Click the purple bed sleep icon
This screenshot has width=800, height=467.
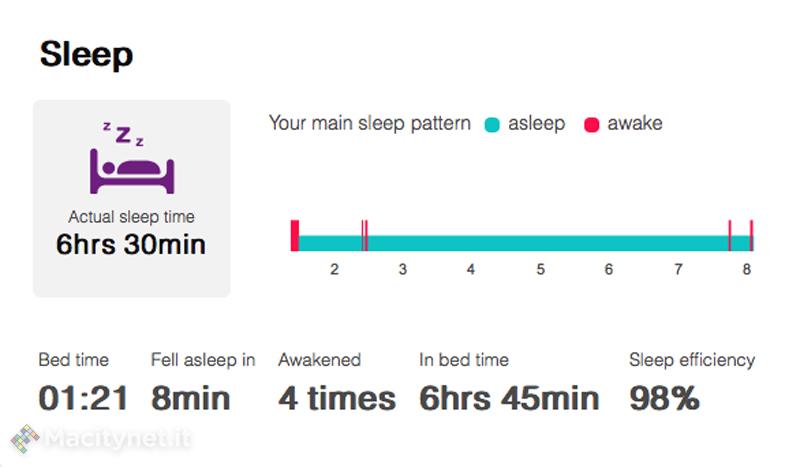pos(132,159)
